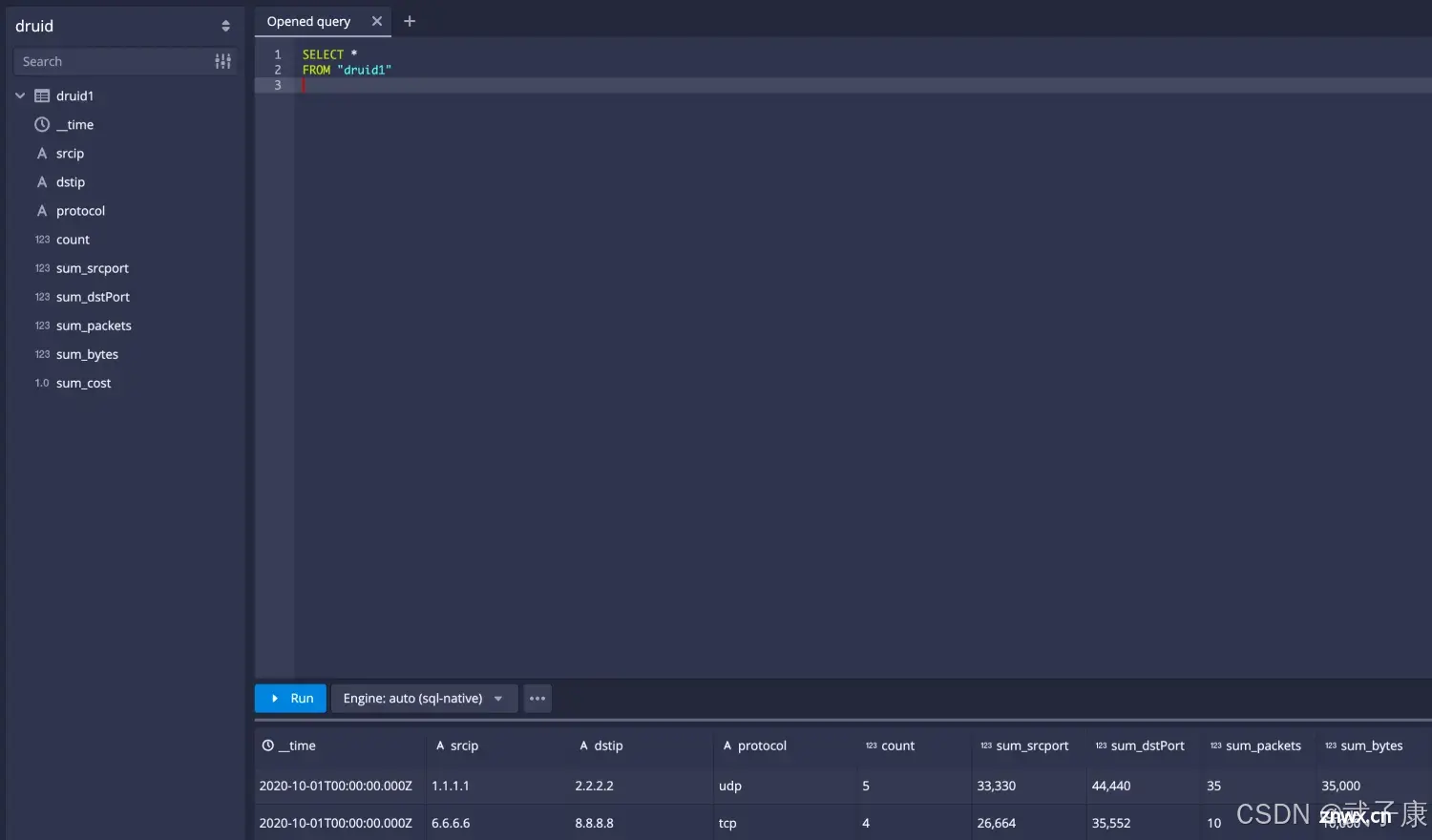Collapse the druid1 table tree
1432x840 pixels.
pos(20,95)
